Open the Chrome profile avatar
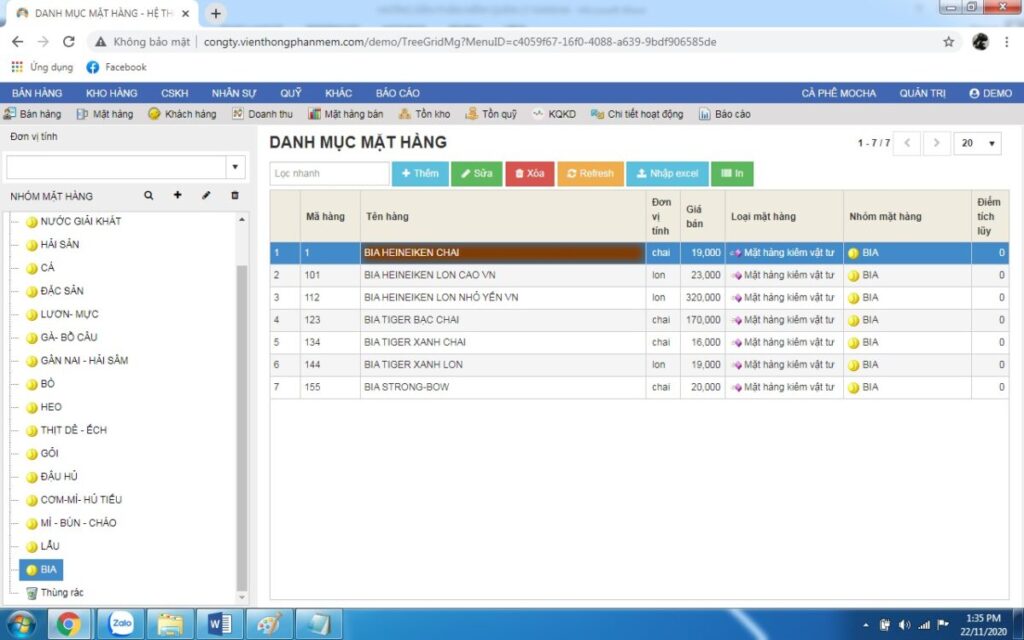This screenshot has width=1024, height=640. click(980, 42)
